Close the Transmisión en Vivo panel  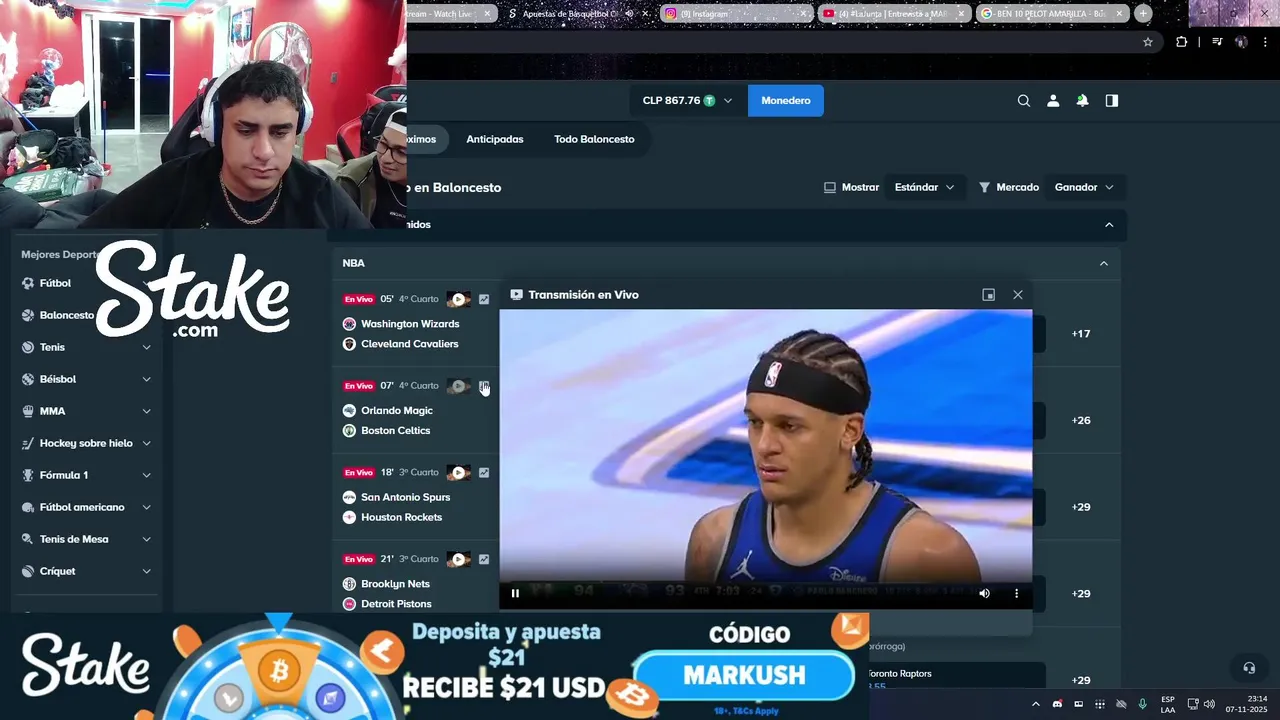point(1018,295)
